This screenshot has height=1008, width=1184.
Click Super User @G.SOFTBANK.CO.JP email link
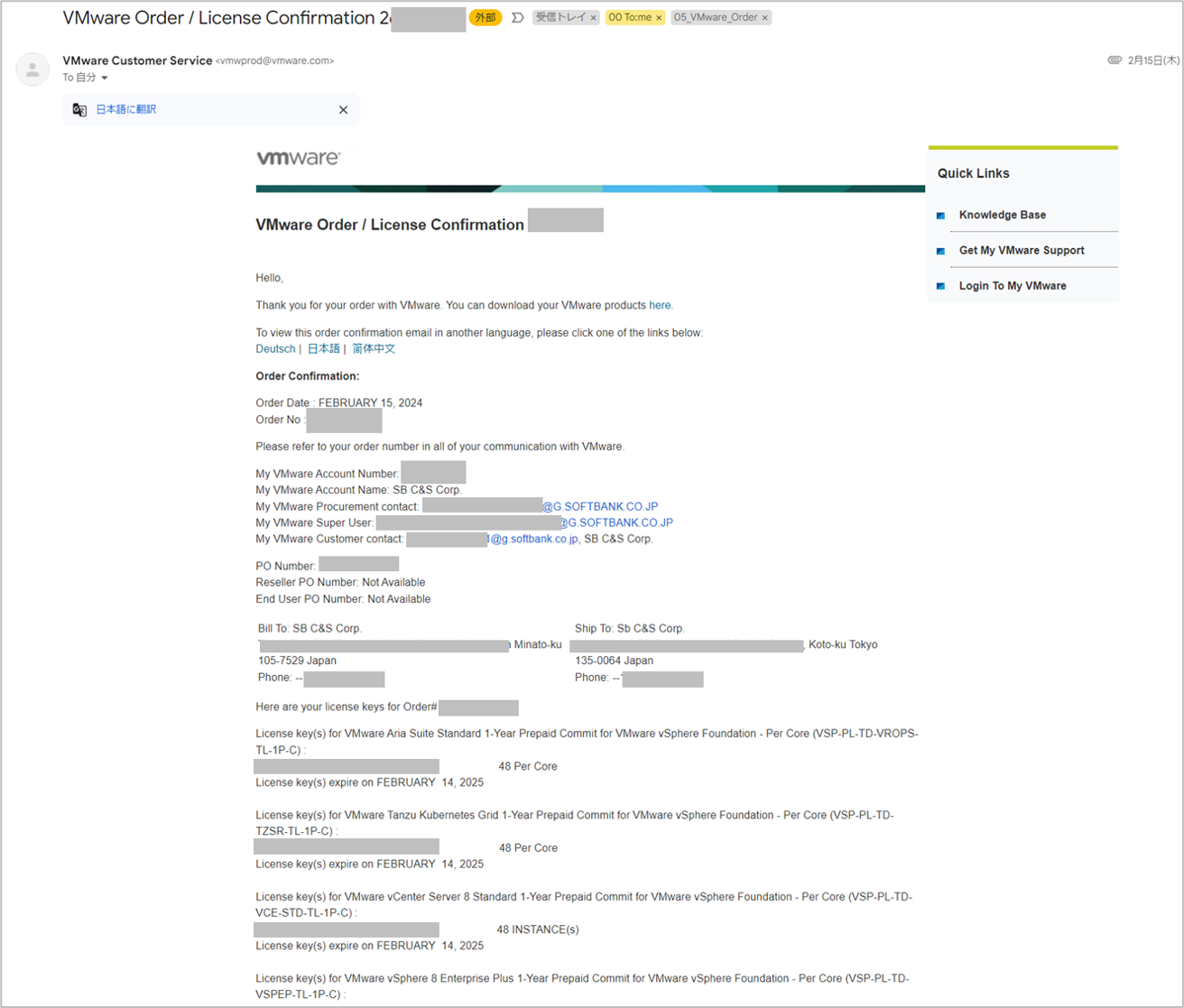coord(615,522)
